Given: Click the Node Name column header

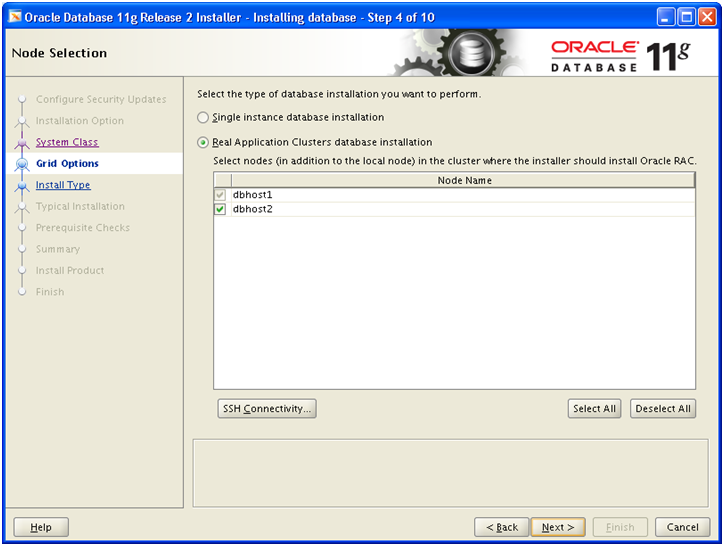Looking at the screenshot, I should click(x=464, y=180).
